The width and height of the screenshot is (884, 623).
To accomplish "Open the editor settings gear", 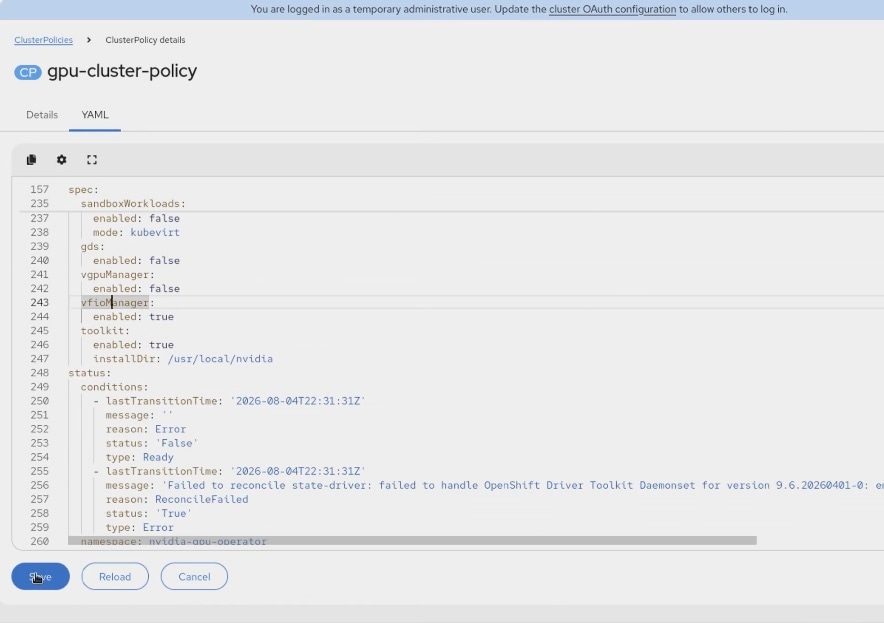I will (x=61, y=160).
